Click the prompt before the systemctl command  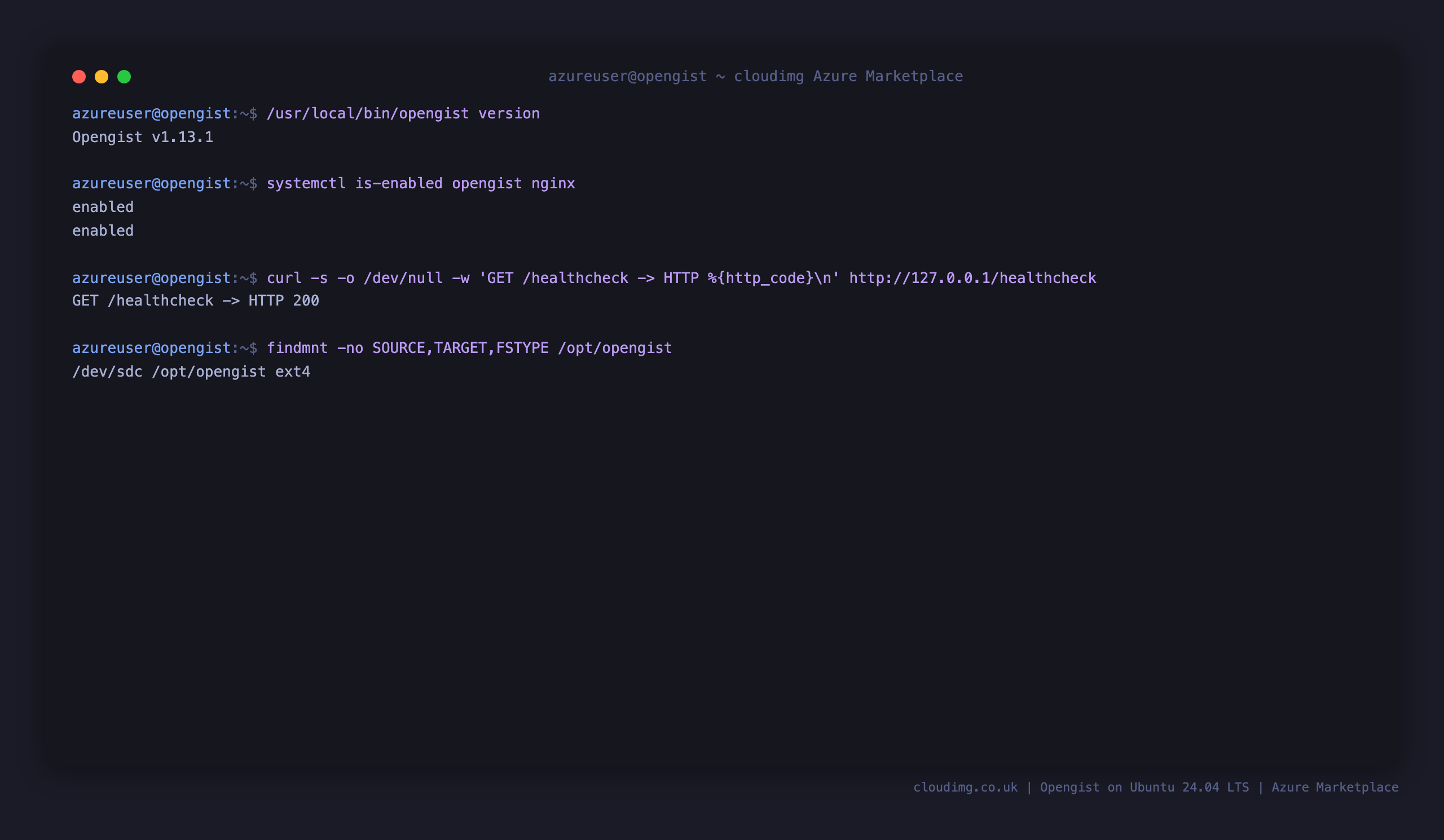(165, 183)
